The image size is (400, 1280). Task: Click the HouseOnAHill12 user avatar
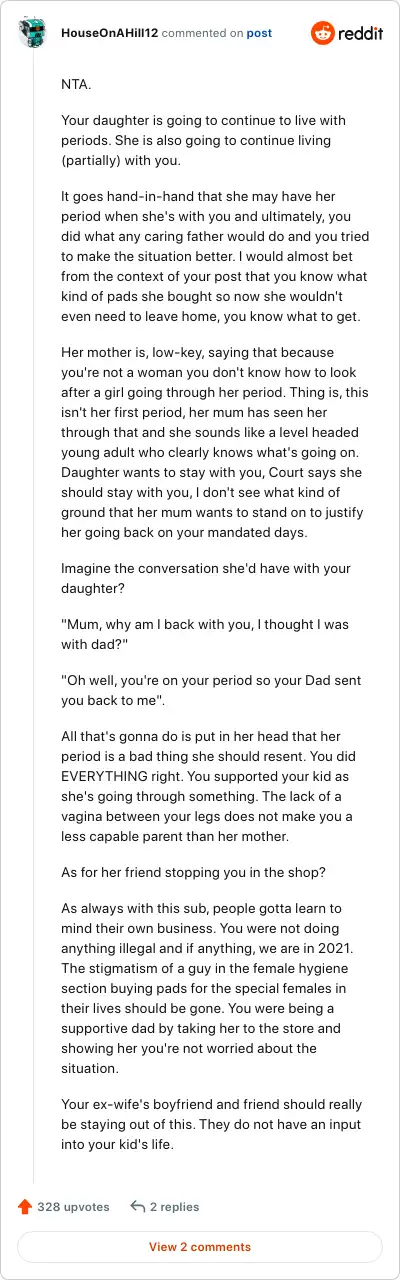click(x=34, y=33)
